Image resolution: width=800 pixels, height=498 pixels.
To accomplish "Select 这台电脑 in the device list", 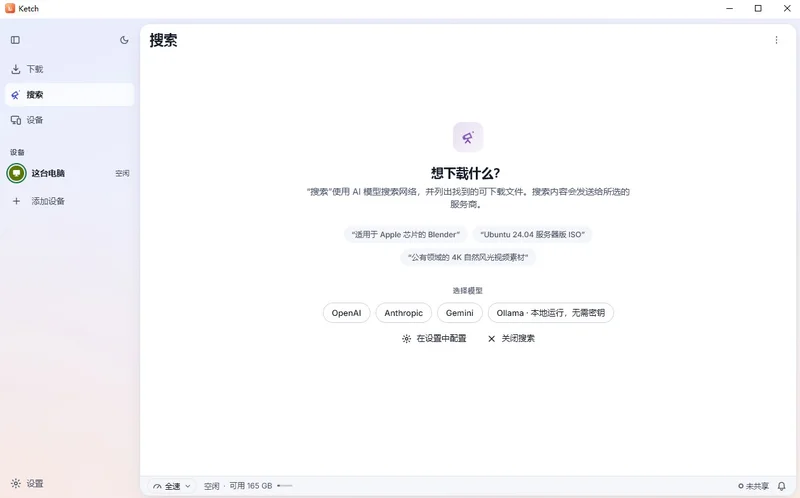I will [x=69, y=173].
